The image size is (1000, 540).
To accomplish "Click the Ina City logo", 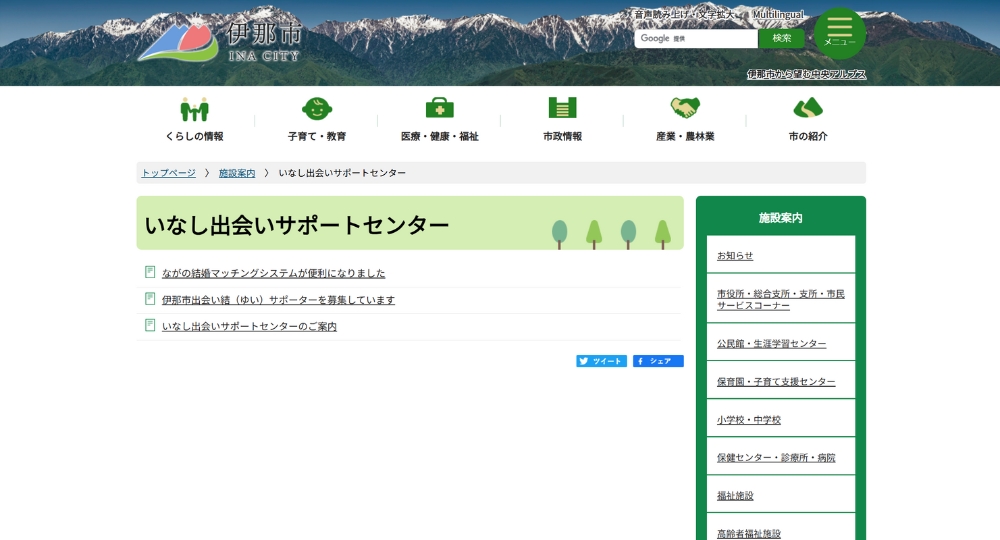I will point(219,42).
